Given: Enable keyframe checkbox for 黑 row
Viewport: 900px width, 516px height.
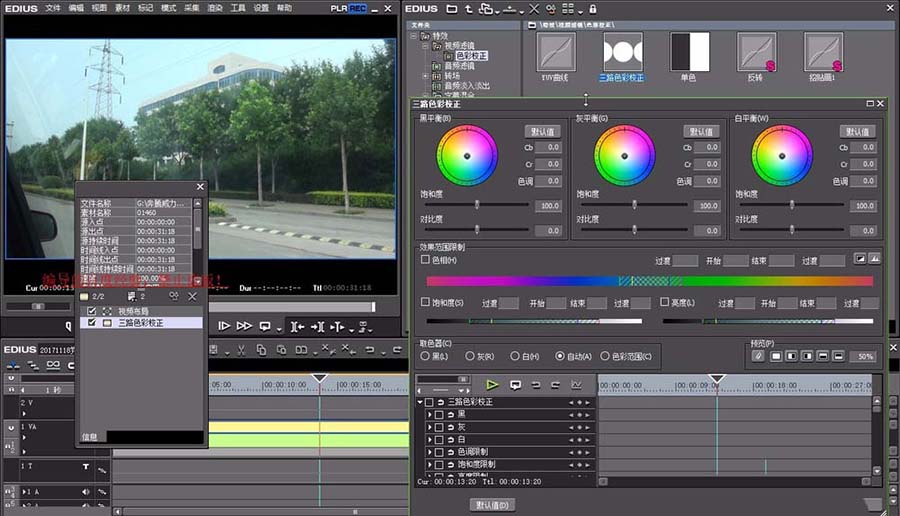Looking at the screenshot, I should pyautogui.click(x=439, y=414).
